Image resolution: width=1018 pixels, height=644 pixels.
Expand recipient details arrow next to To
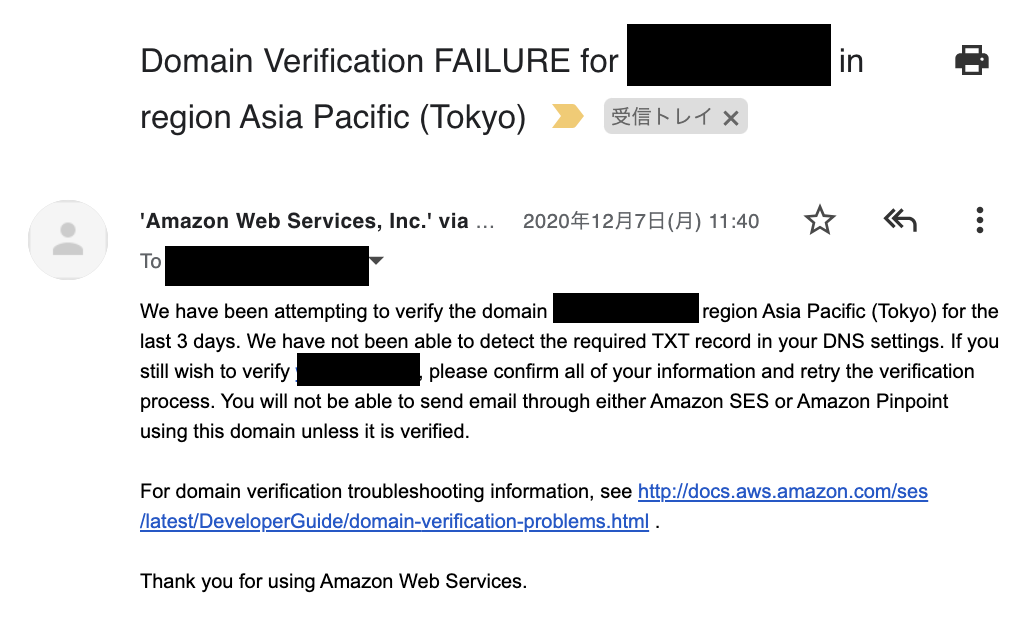(376, 261)
